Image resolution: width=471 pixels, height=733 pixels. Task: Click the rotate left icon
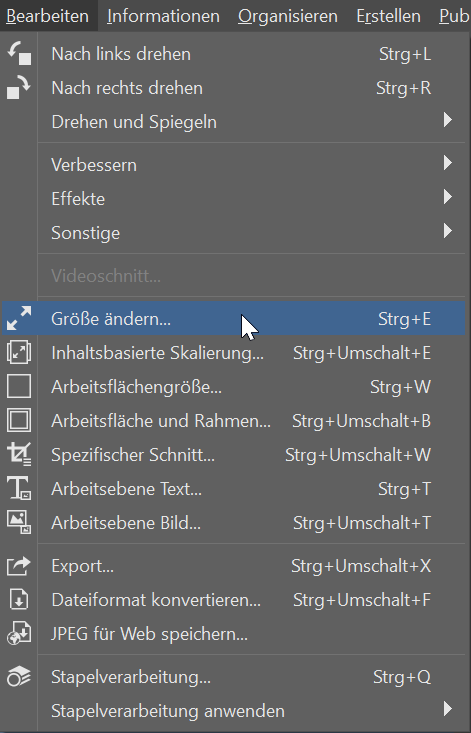(x=19, y=53)
